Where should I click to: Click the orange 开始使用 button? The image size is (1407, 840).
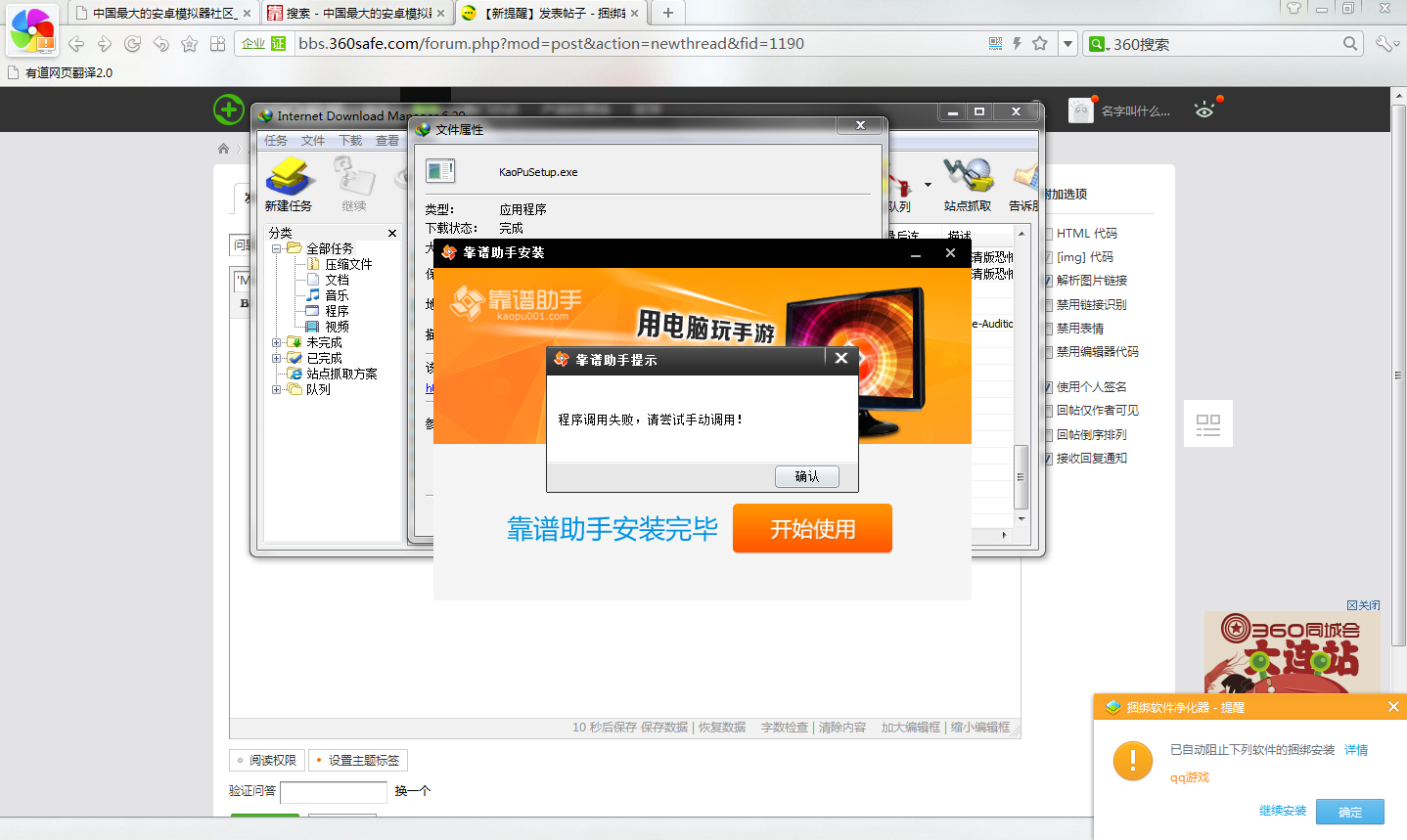[x=812, y=529]
